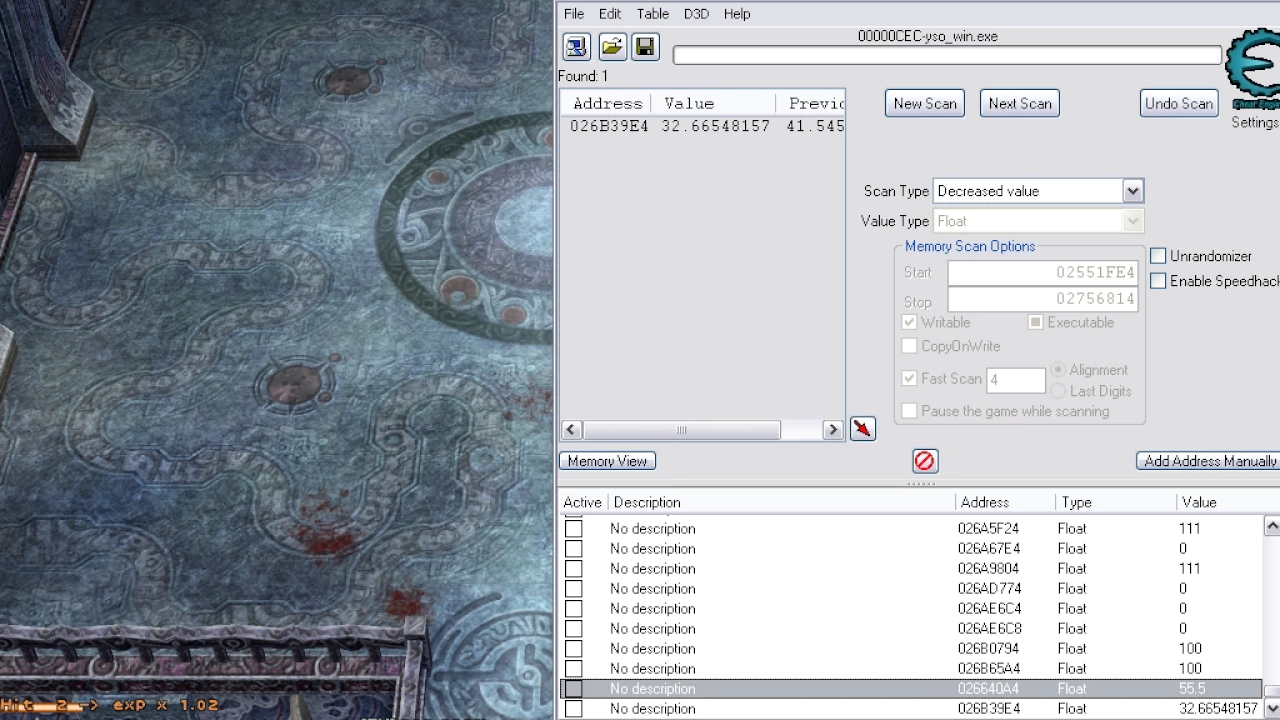The image size is (1280, 720).
Task: Toggle Pause the game while scanning
Action: click(x=909, y=411)
